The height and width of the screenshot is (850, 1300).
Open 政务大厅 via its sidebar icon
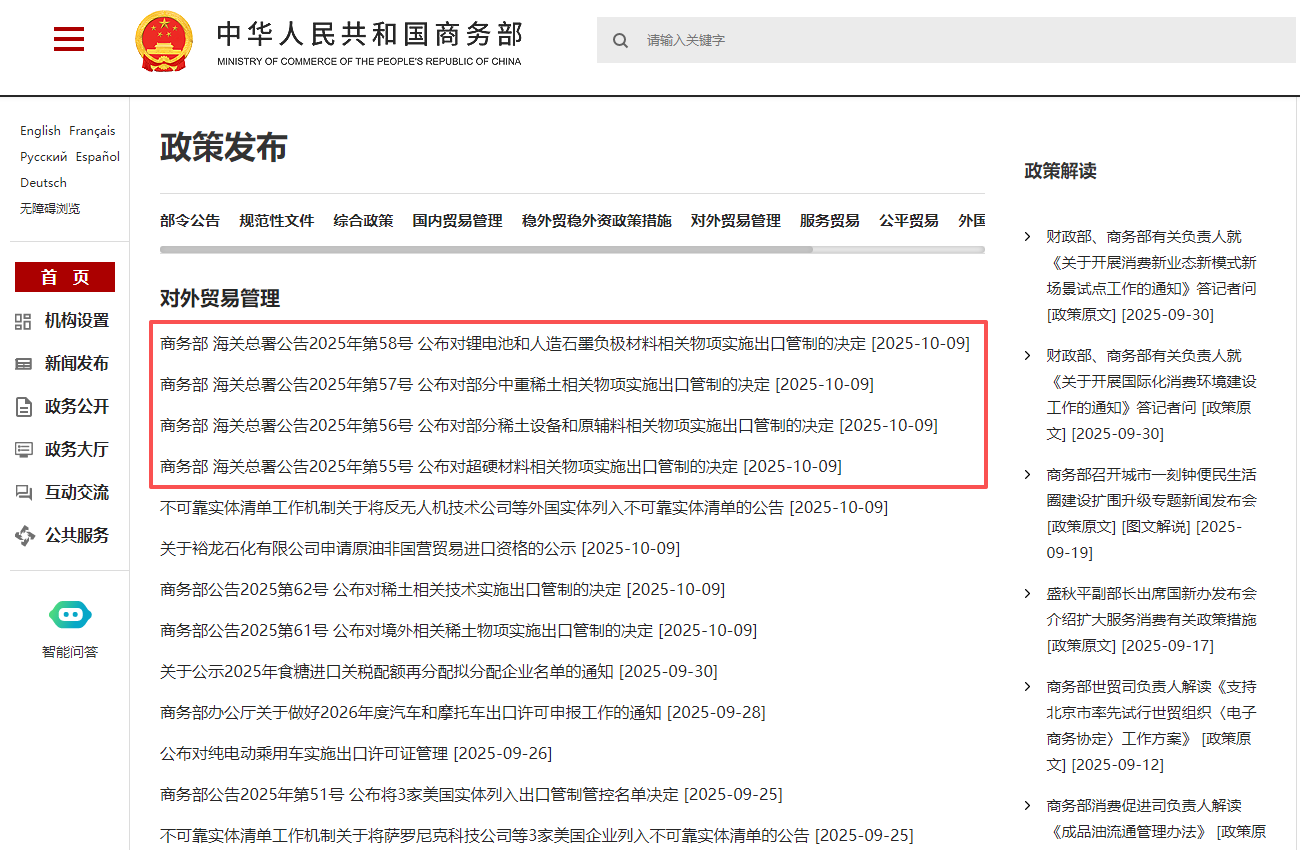(x=22, y=449)
